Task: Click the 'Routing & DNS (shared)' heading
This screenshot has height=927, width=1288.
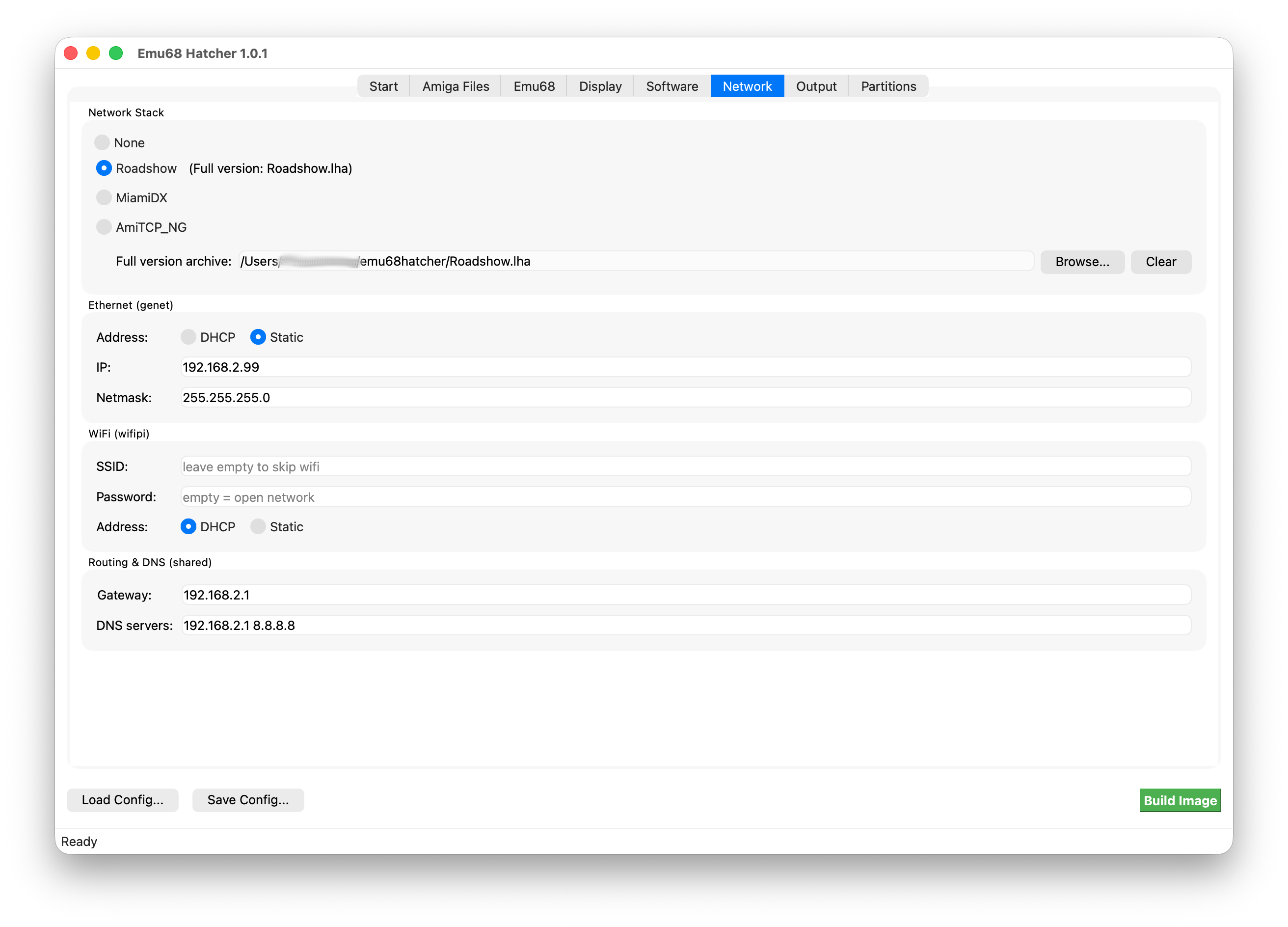Action: coord(150,562)
